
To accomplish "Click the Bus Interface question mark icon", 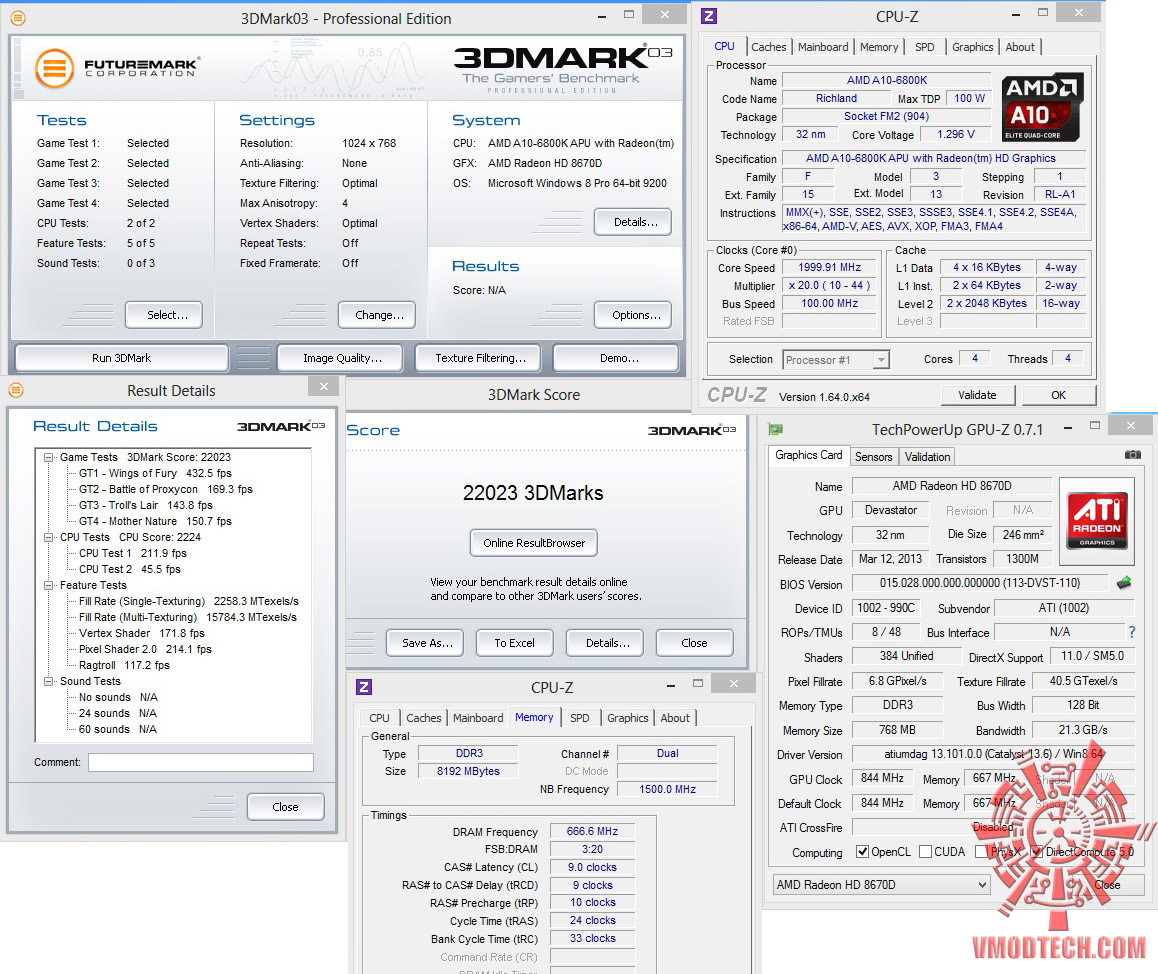I will pyautogui.click(x=1131, y=632).
